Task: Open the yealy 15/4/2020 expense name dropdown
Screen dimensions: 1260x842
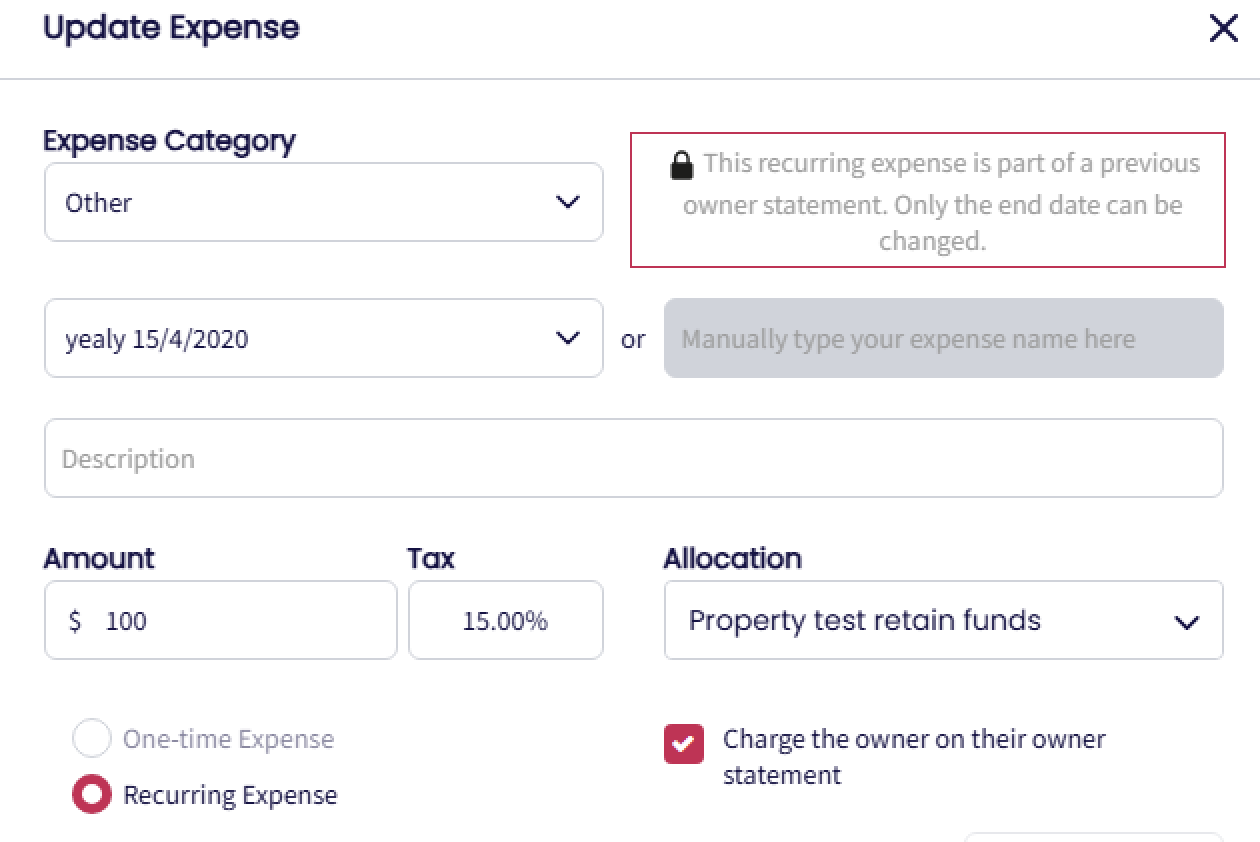Action: point(300,338)
